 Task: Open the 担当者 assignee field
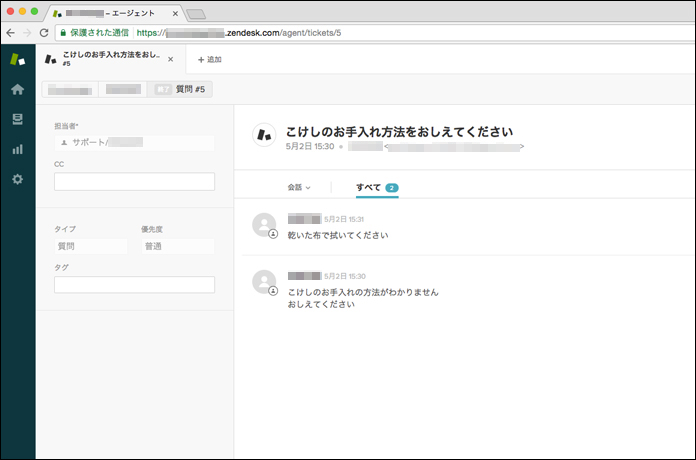[x=134, y=143]
